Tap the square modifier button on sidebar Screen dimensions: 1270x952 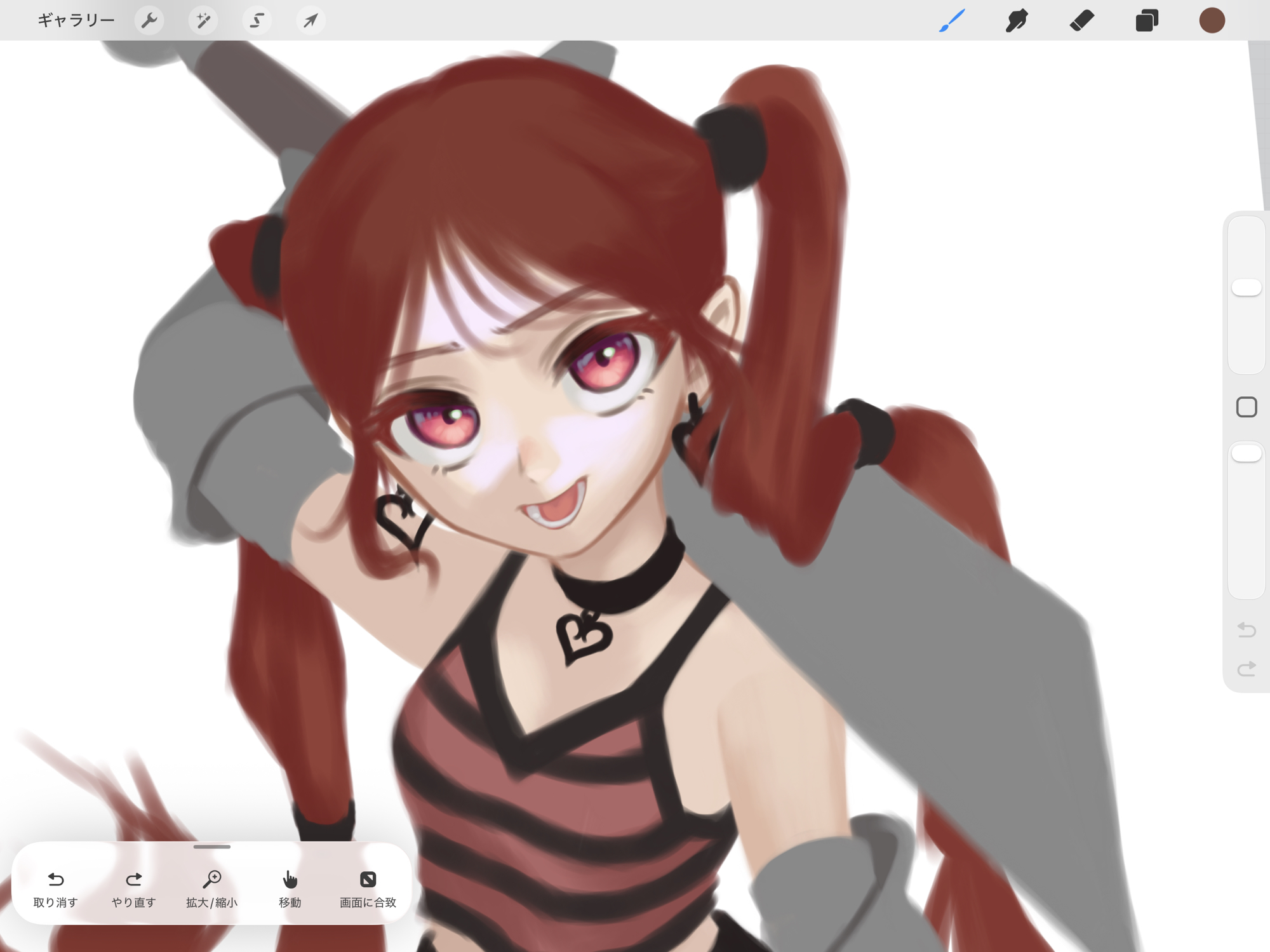(1246, 407)
